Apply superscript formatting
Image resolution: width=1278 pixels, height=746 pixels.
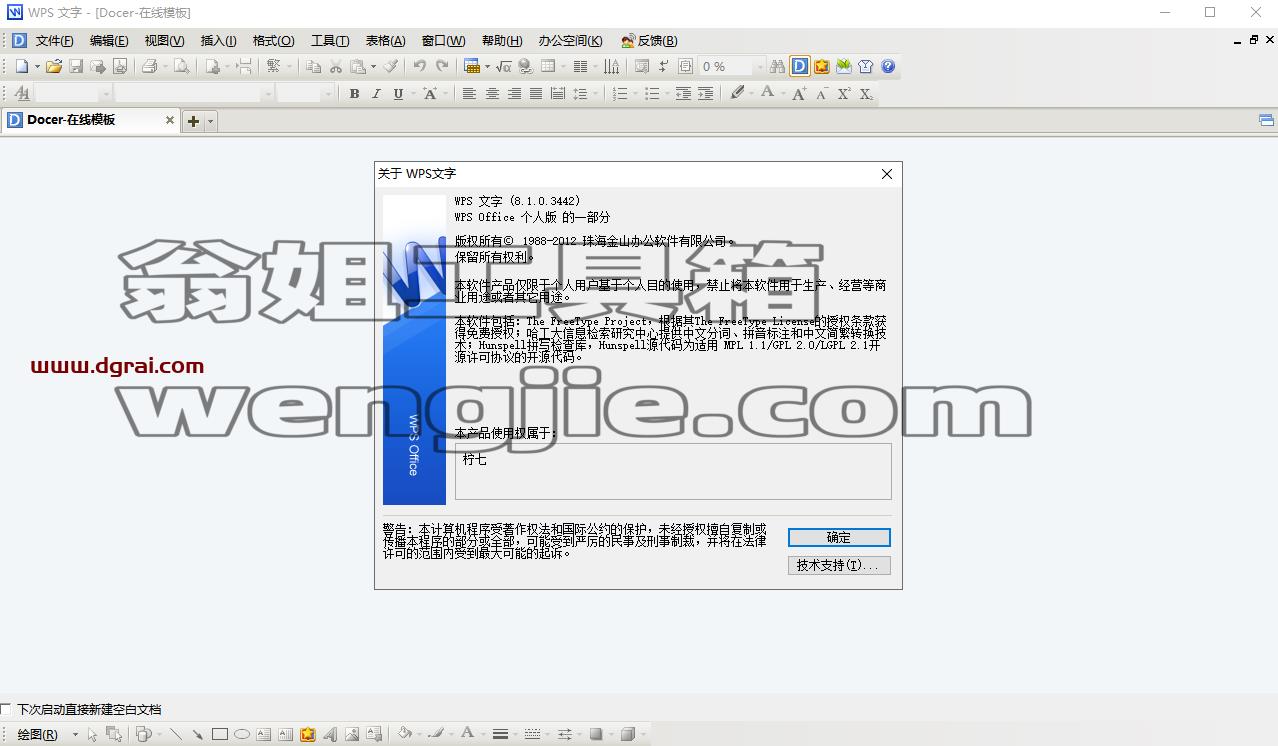click(843, 93)
